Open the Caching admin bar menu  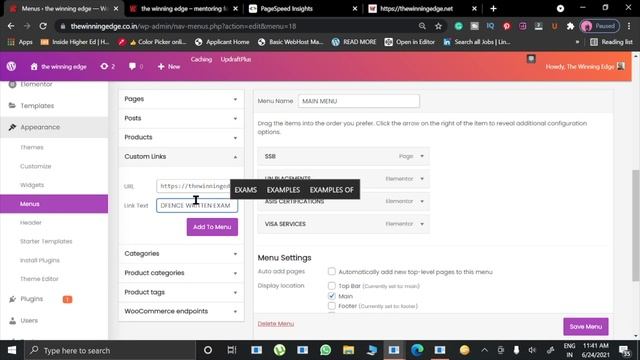pos(201,59)
